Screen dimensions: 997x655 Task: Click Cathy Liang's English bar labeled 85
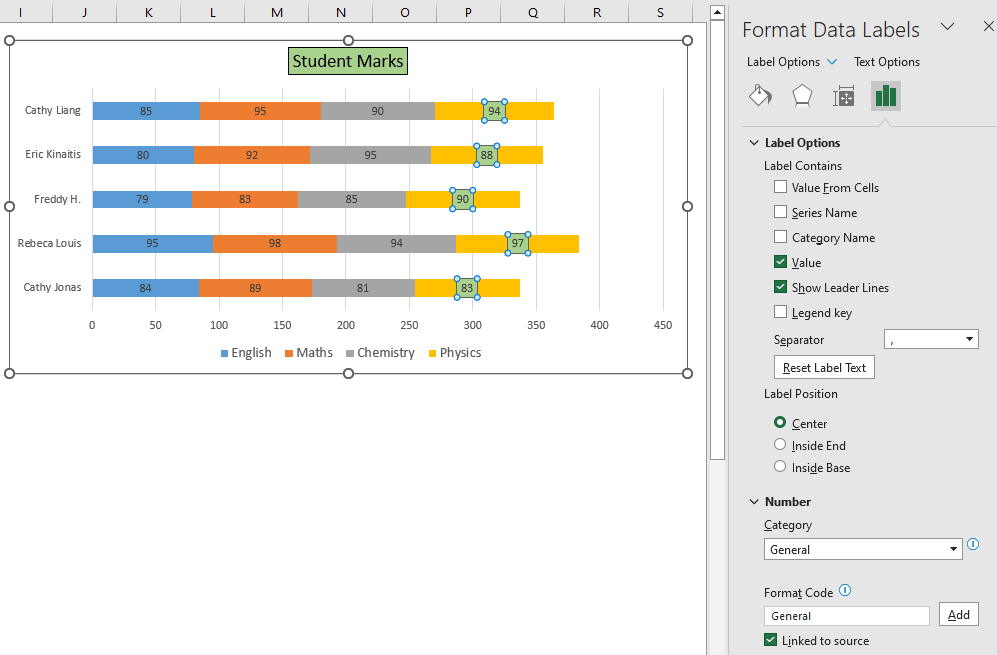pyautogui.click(x=146, y=111)
